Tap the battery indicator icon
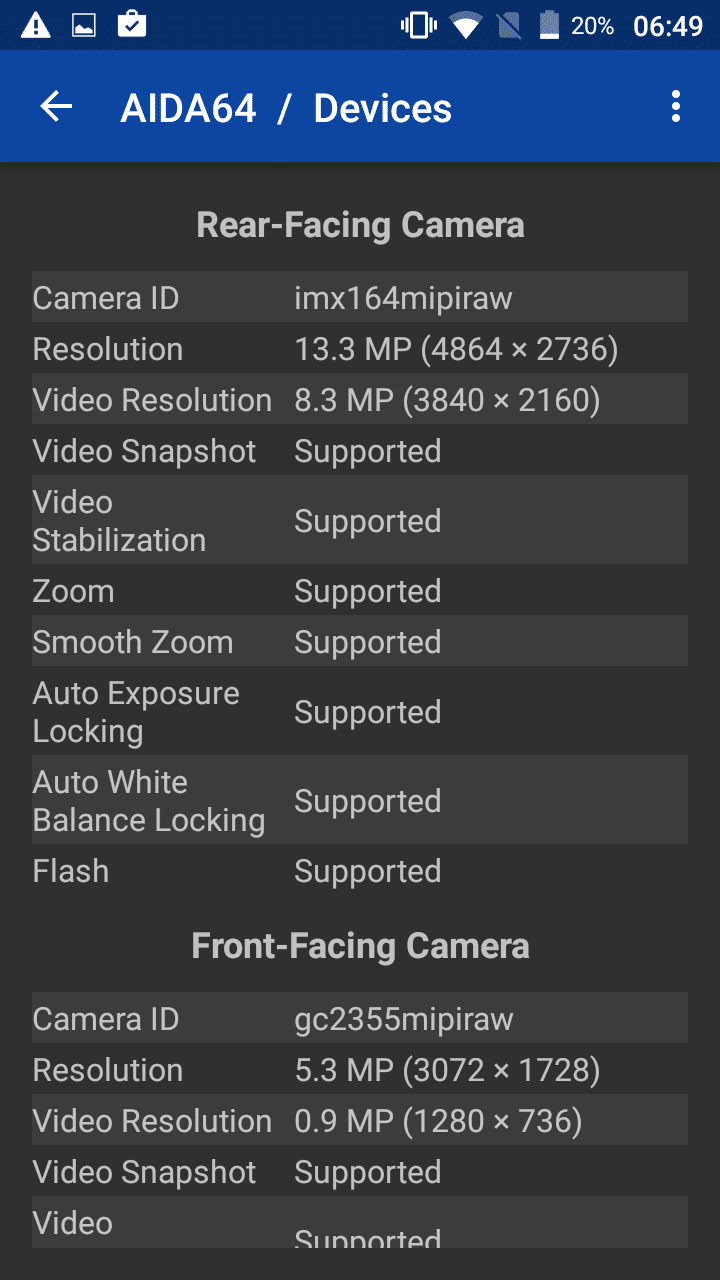 point(549,25)
